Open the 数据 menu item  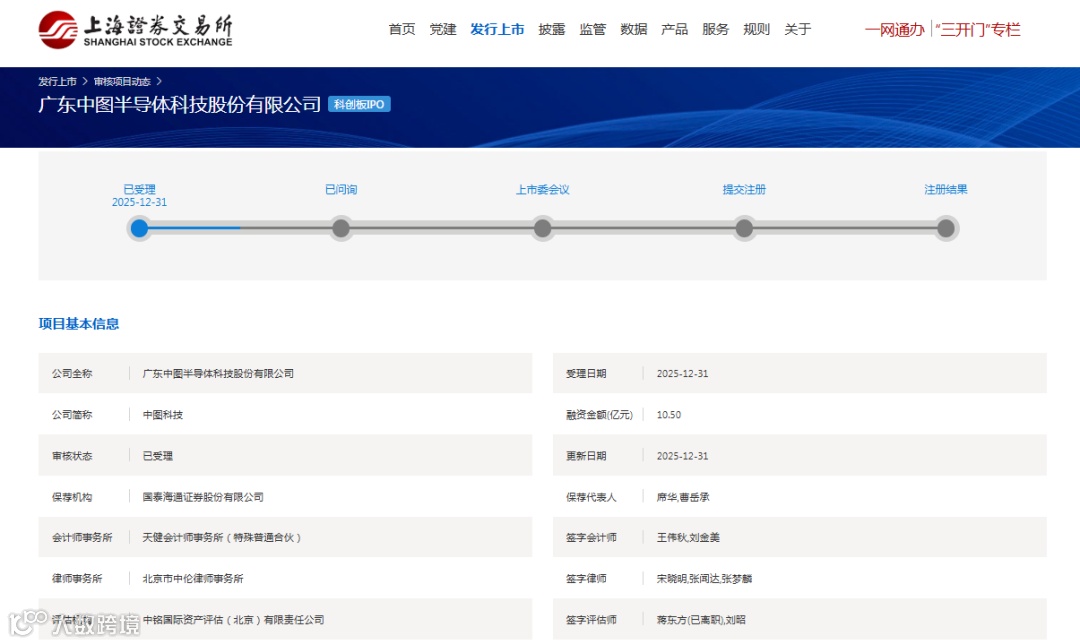pos(634,29)
